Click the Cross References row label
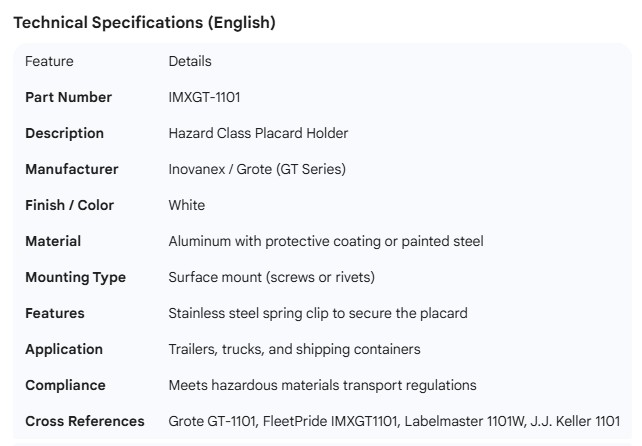Screen dimensions: 642x446 pyautogui.click(x=84, y=421)
